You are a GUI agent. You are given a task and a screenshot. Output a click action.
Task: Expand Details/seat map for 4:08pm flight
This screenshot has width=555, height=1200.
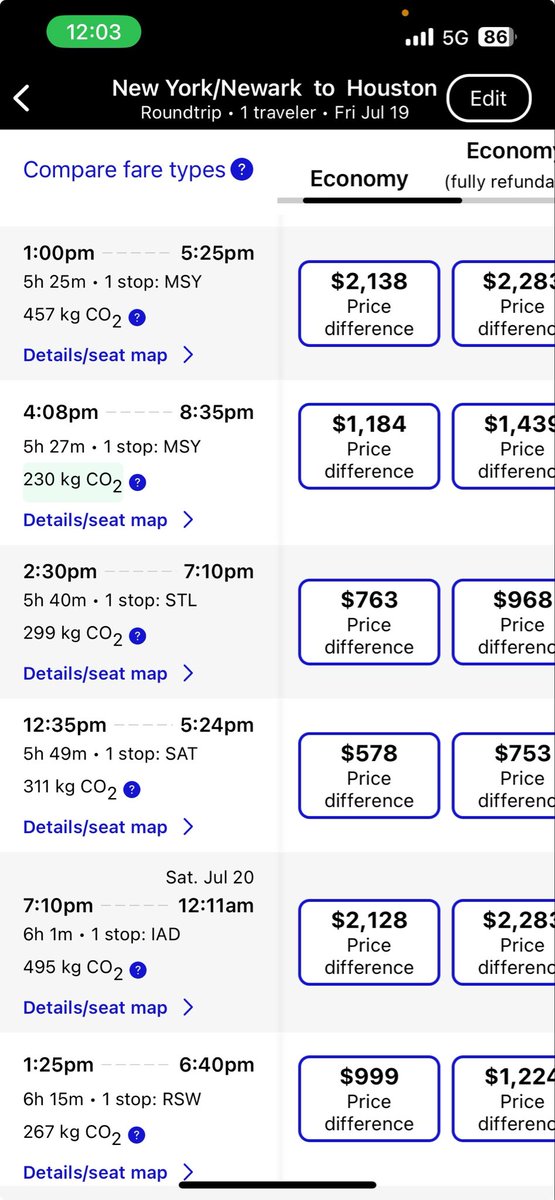click(108, 520)
